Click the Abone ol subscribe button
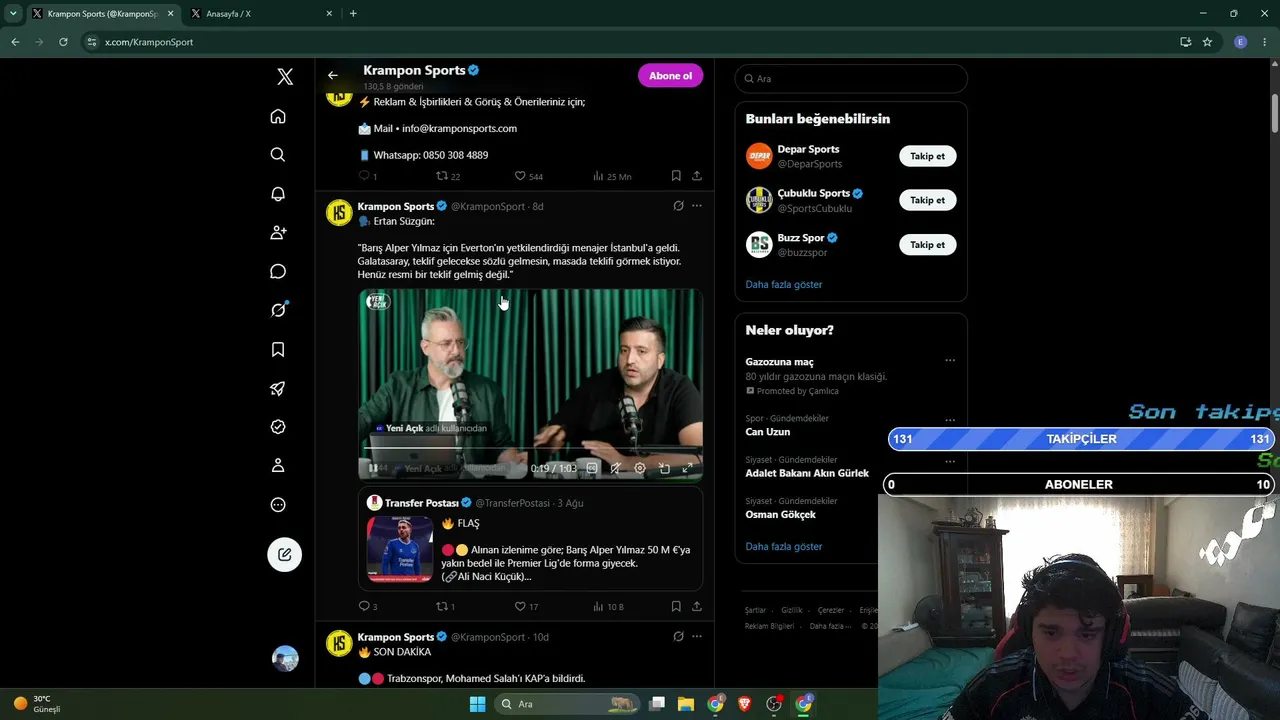This screenshot has height=720, width=1280. (670, 76)
